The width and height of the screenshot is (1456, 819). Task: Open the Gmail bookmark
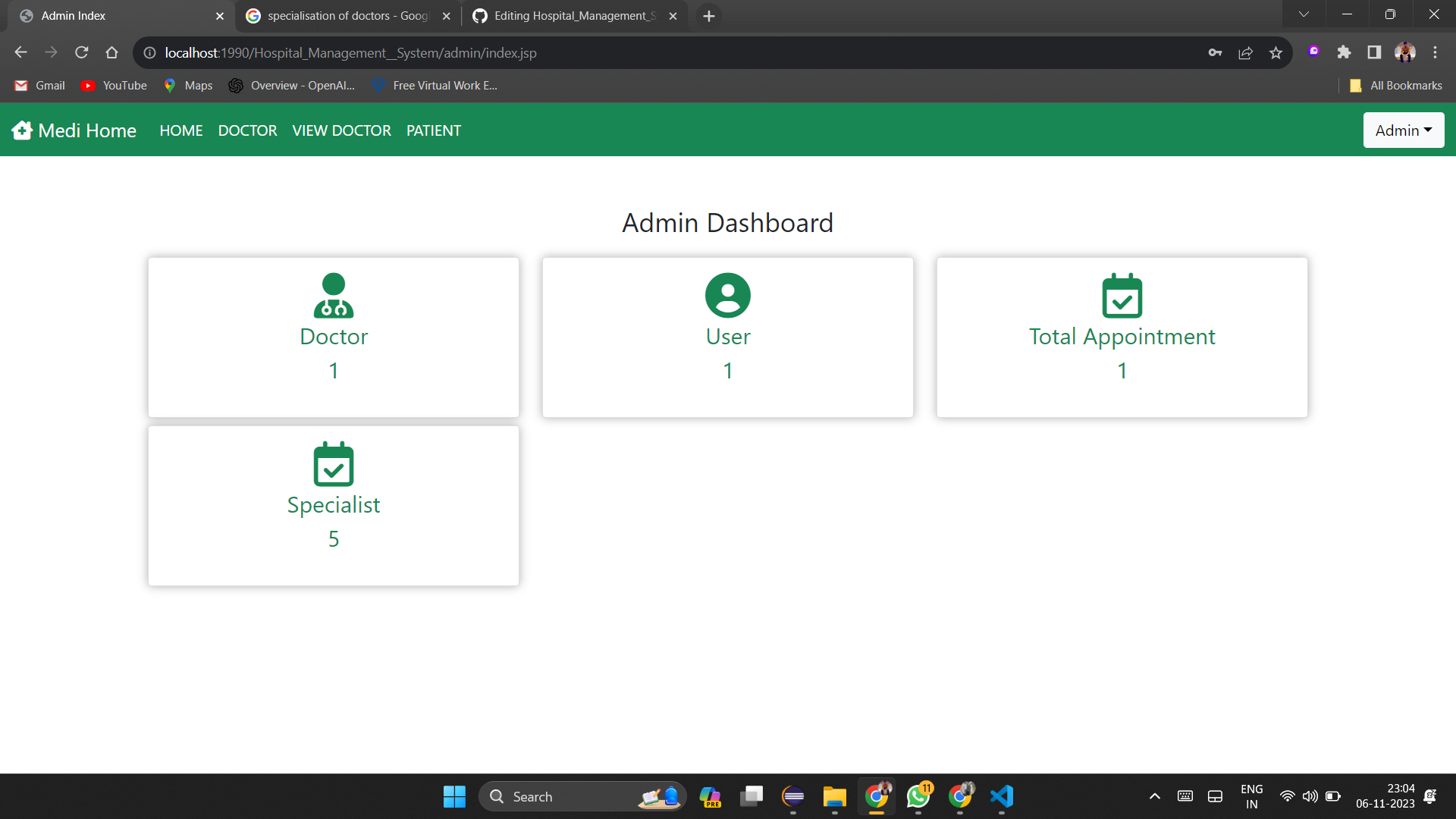tap(39, 85)
